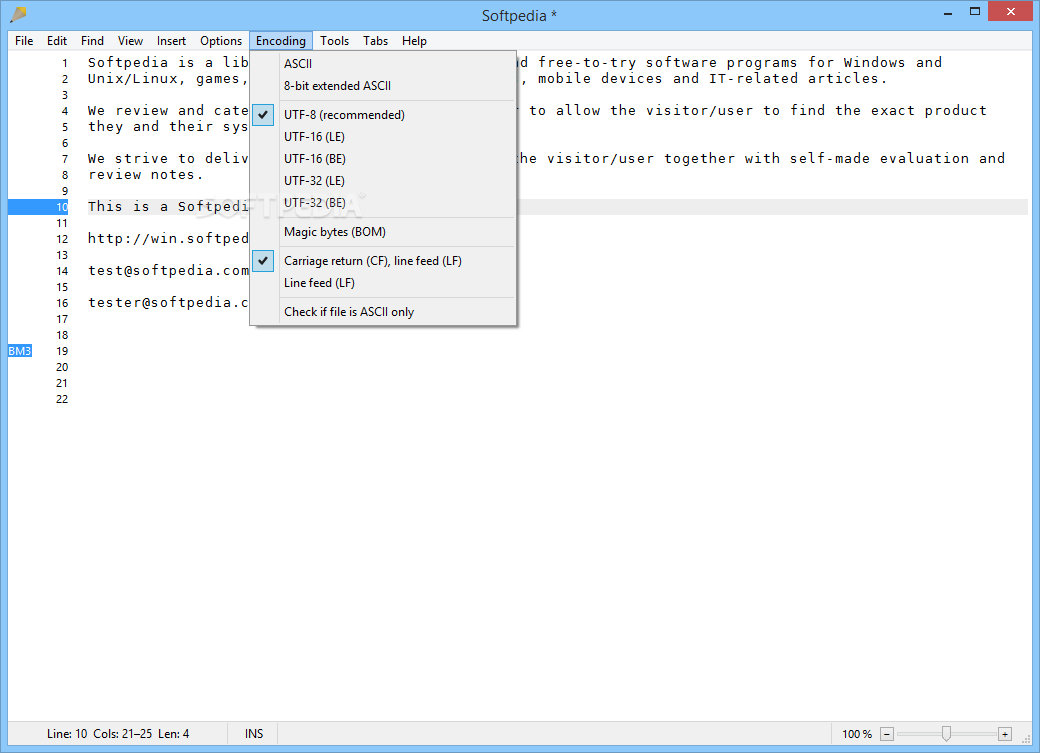Click 'they and their sys' text on line 5

pos(168,127)
